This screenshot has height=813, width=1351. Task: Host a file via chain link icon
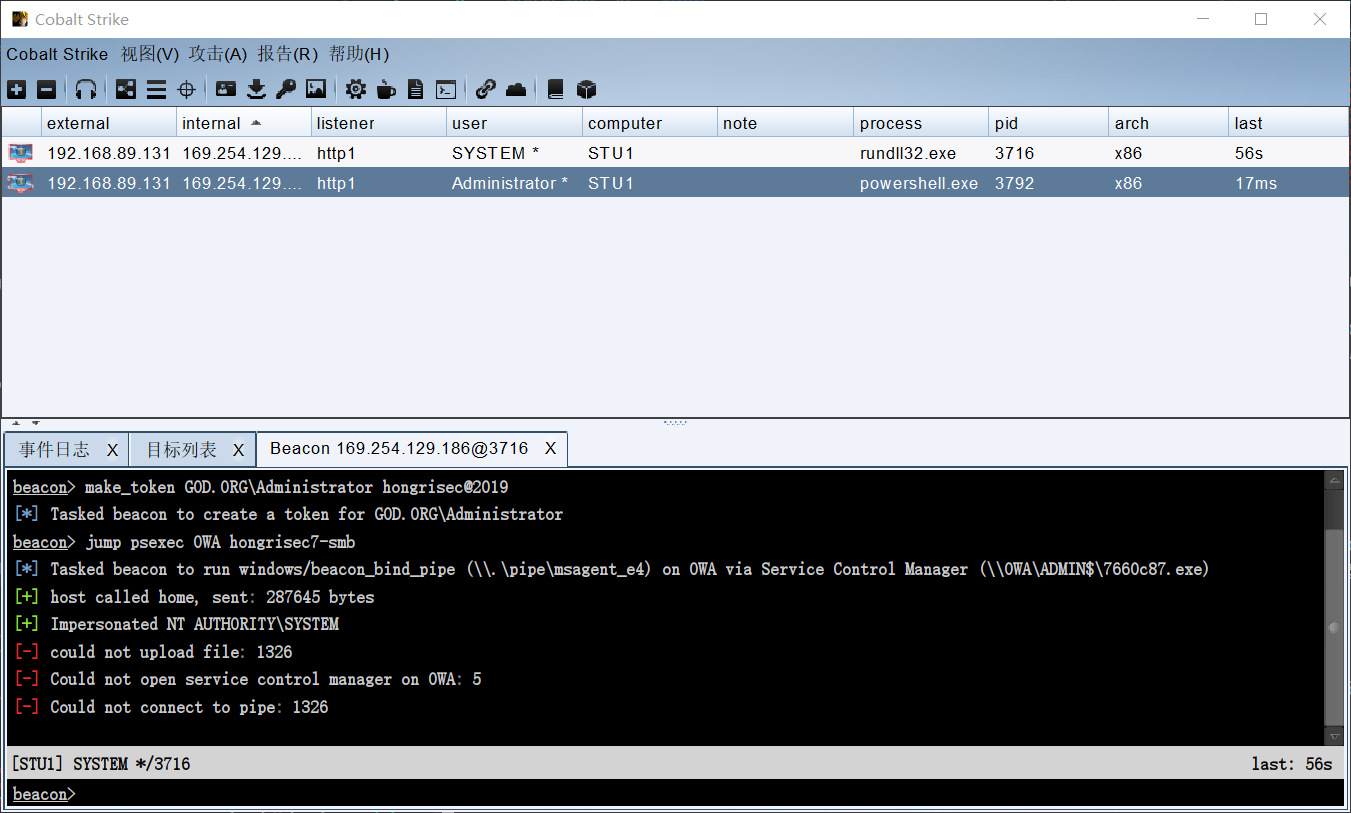[x=486, y=90]
